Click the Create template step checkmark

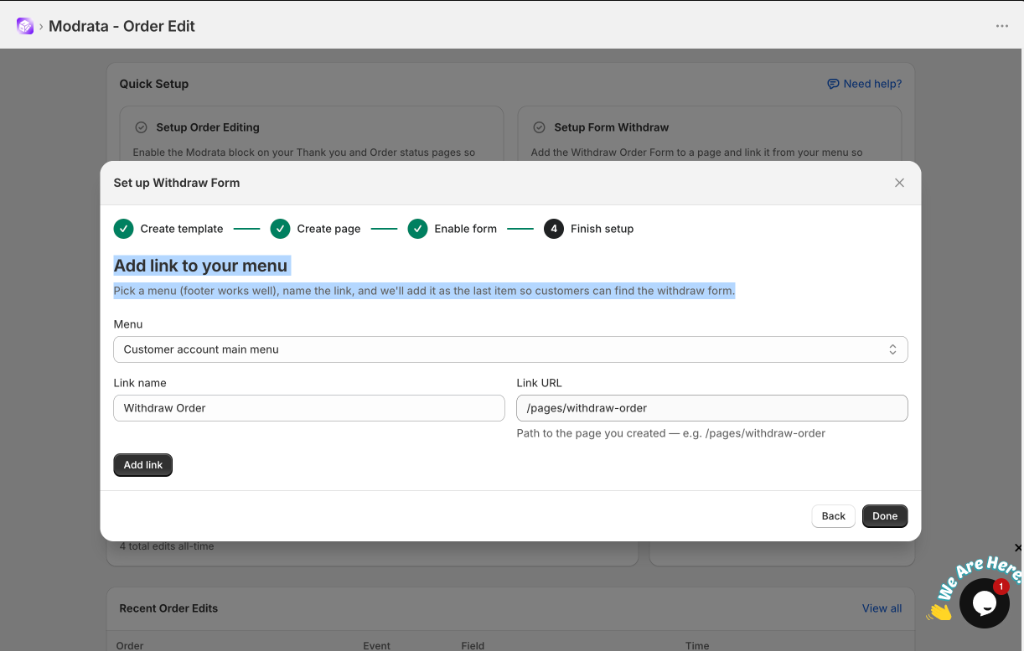coord(123,229)
